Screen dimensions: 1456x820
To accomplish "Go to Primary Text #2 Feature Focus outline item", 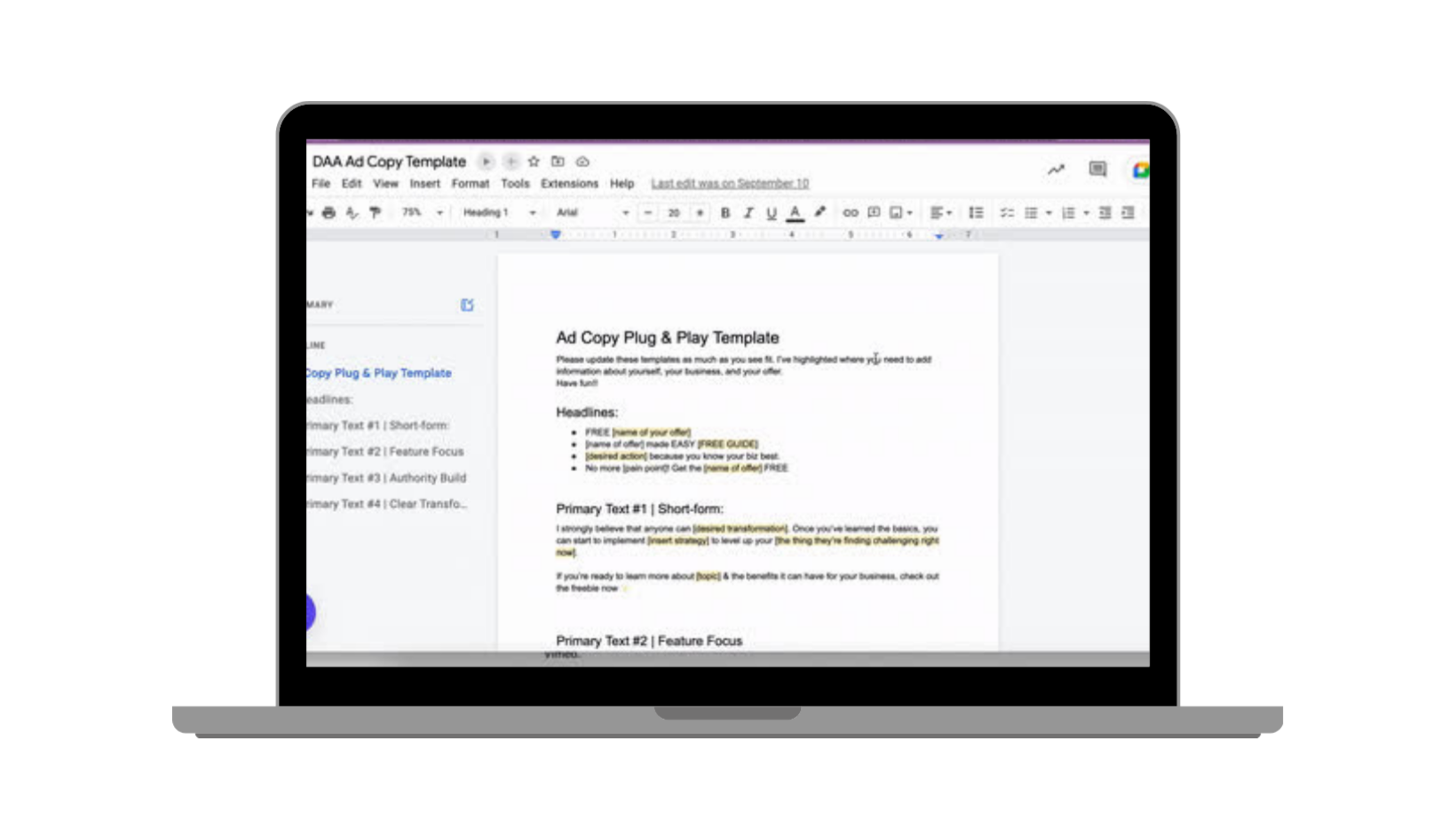I will point(385,452).
